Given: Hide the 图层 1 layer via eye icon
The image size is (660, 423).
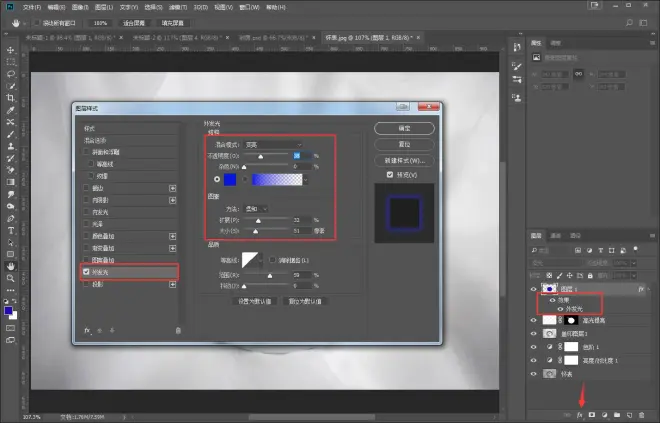Looking at the screenshot, I should [533, 289].
